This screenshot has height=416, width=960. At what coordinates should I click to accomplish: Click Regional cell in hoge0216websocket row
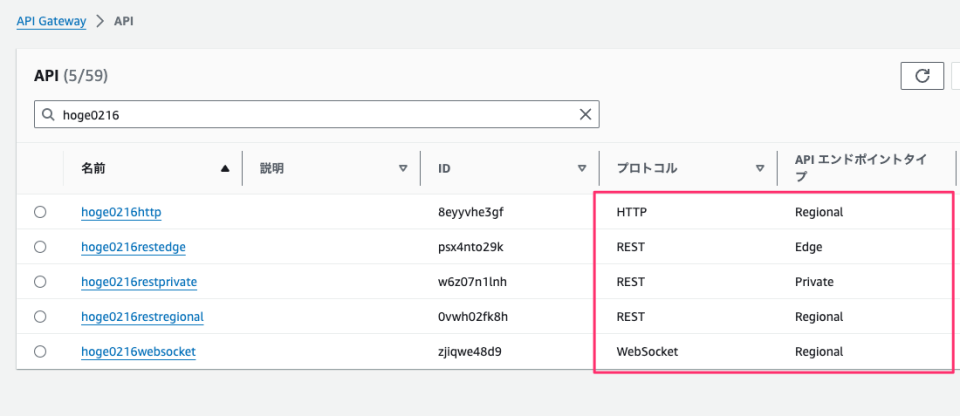(x=819, y=352)
